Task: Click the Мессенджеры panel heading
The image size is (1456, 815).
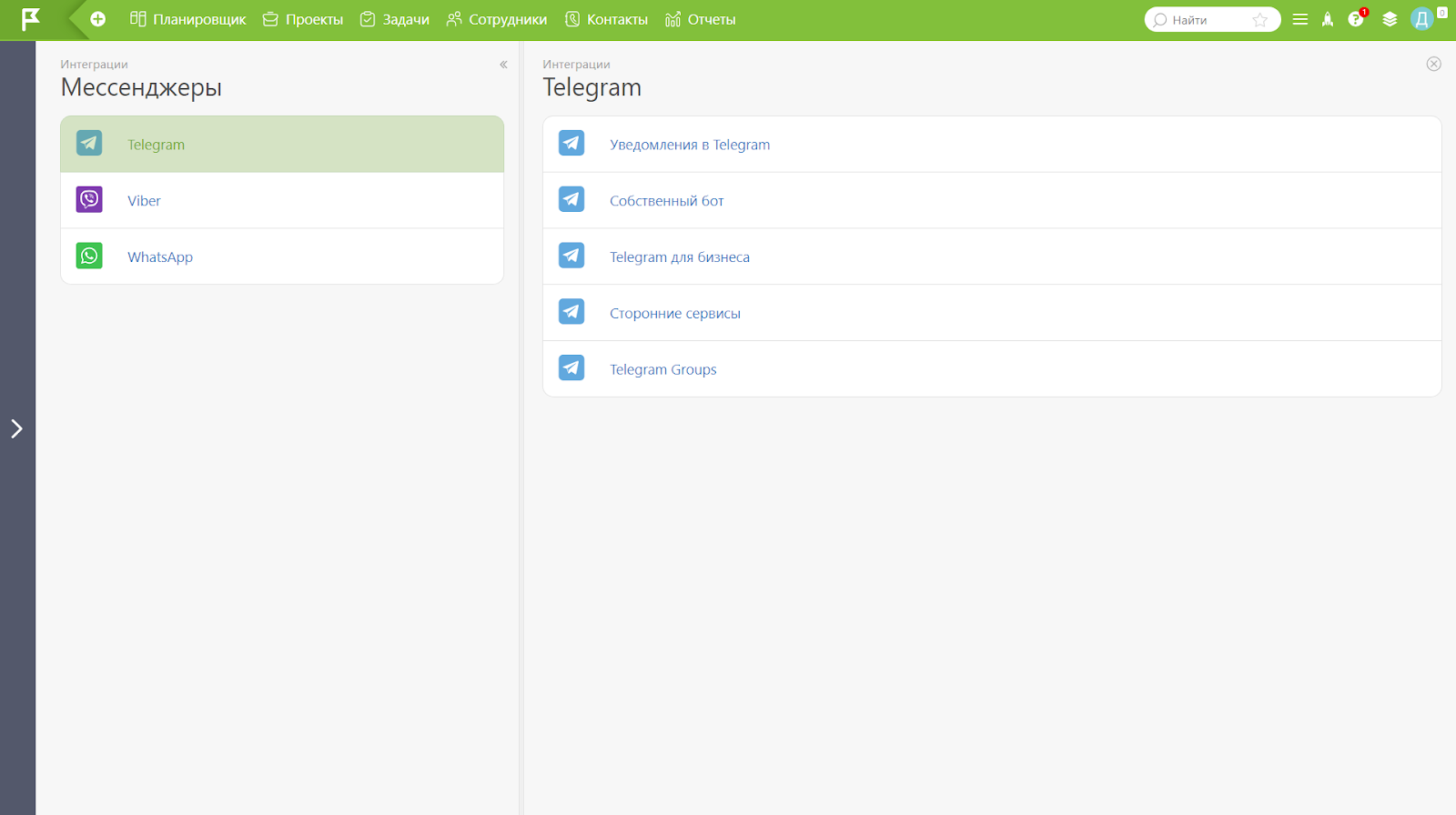Action: [x=141, y=88]
